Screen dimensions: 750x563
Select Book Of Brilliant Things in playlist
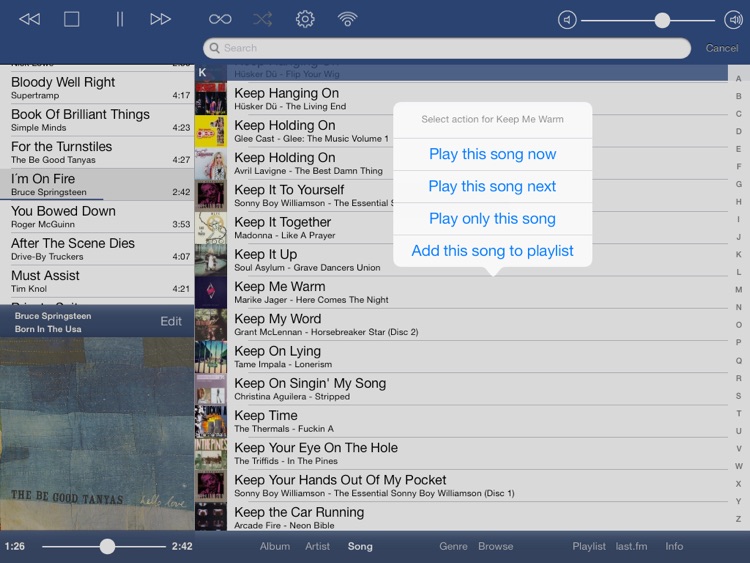97,120
